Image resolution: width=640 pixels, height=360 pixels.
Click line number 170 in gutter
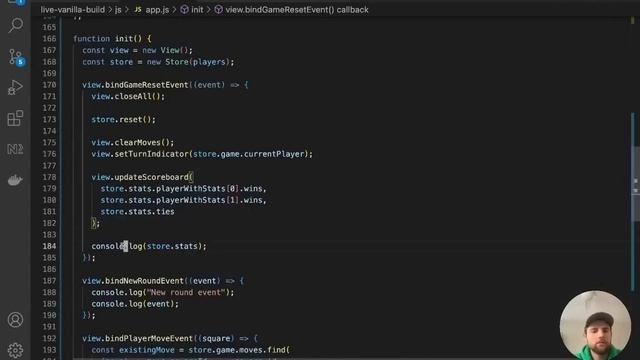(x=49, y=85)
